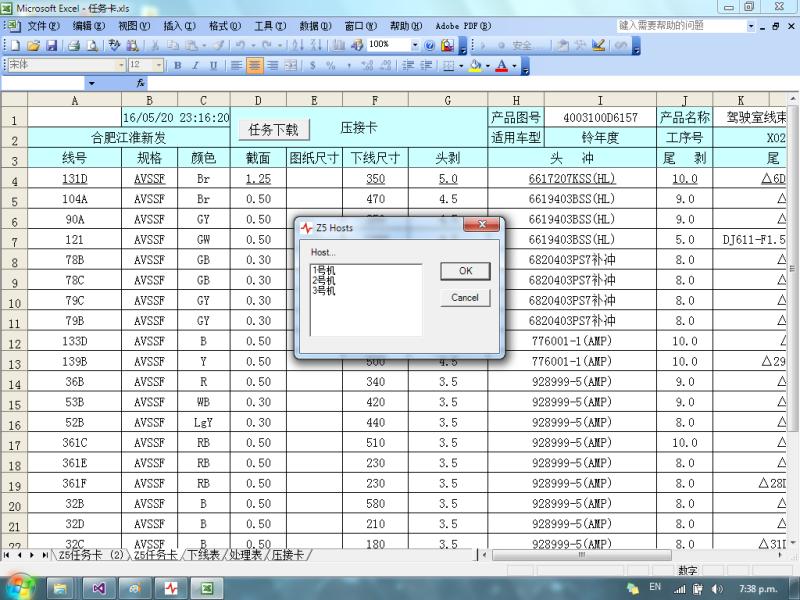This screenshot has height=600, width=800.
Task: Click the Excel Help question mark icon
Action: (430, 45)
